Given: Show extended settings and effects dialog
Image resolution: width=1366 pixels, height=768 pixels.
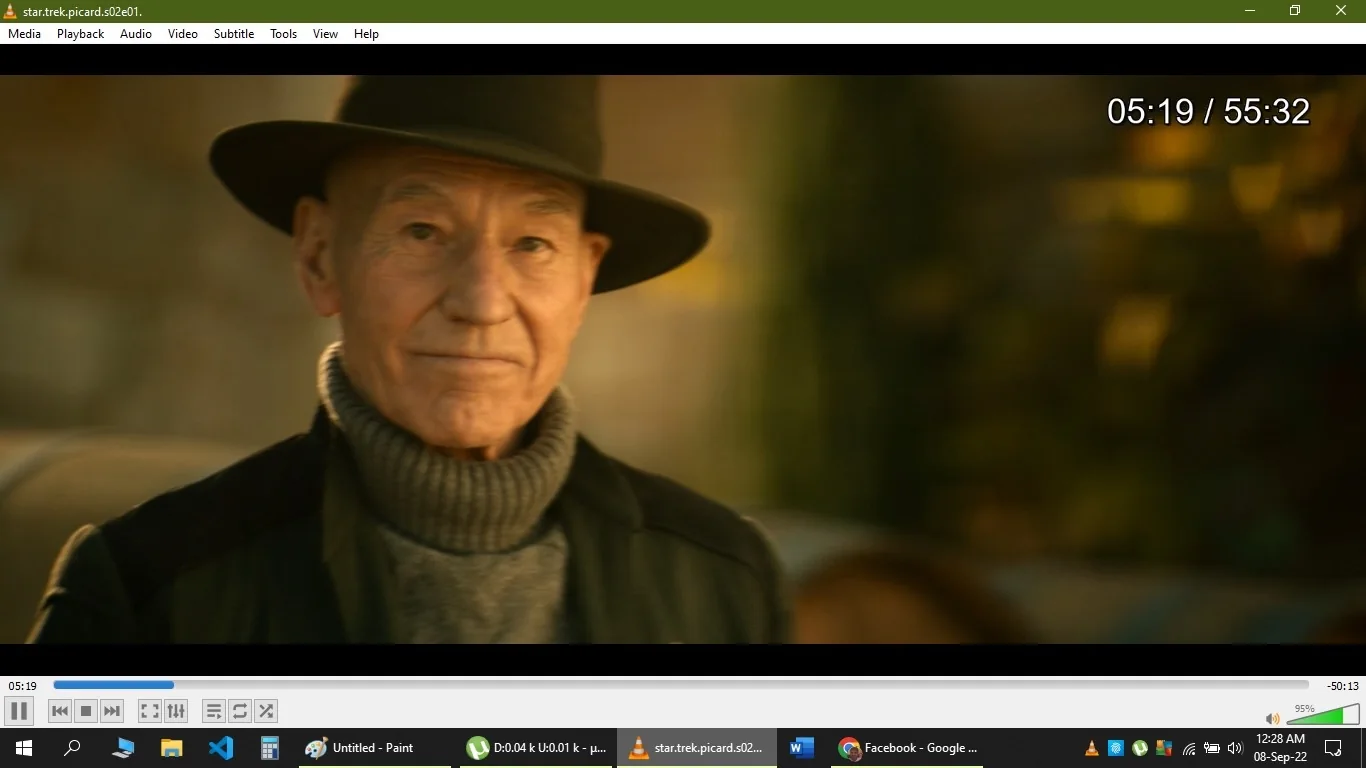Looking at the screenshot, I should pyautogui.click(x=176, y=711).
